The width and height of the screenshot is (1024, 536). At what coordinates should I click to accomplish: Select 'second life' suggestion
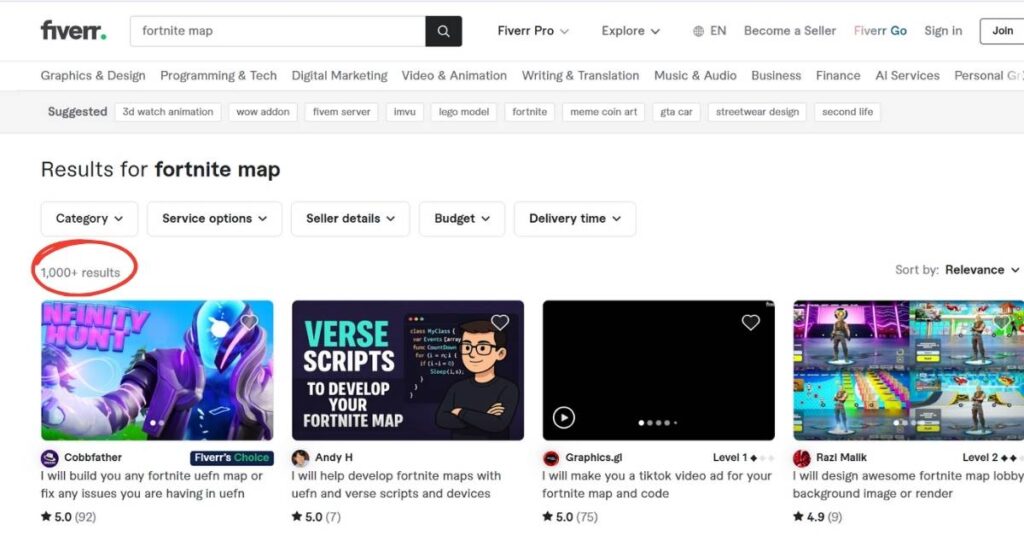click(847, 112)
